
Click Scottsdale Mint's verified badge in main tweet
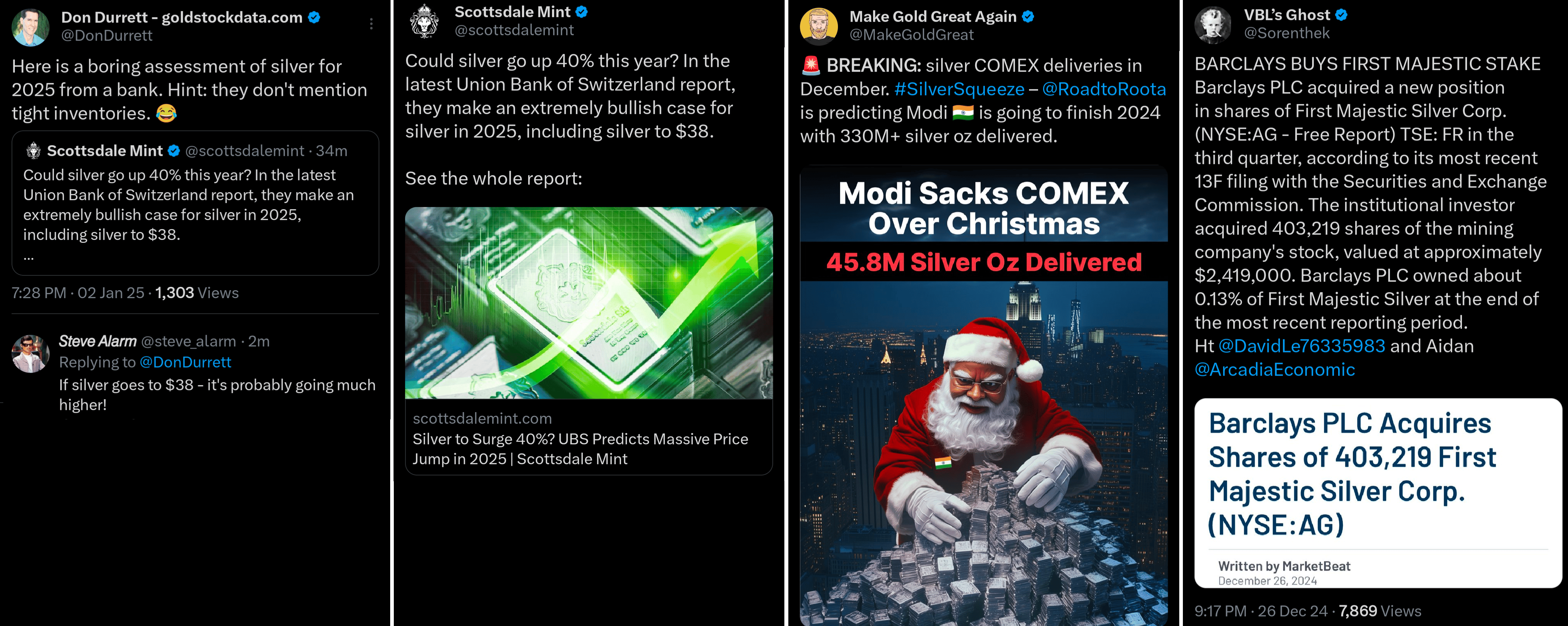coord(582,12)
